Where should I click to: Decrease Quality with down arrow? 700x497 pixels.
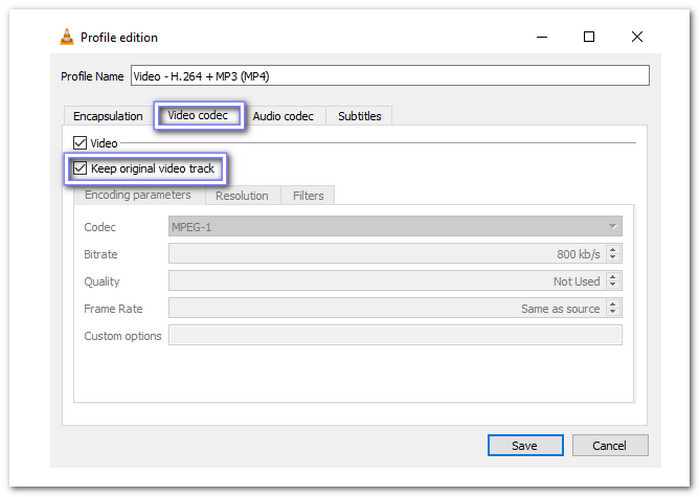tap(613, 285)
